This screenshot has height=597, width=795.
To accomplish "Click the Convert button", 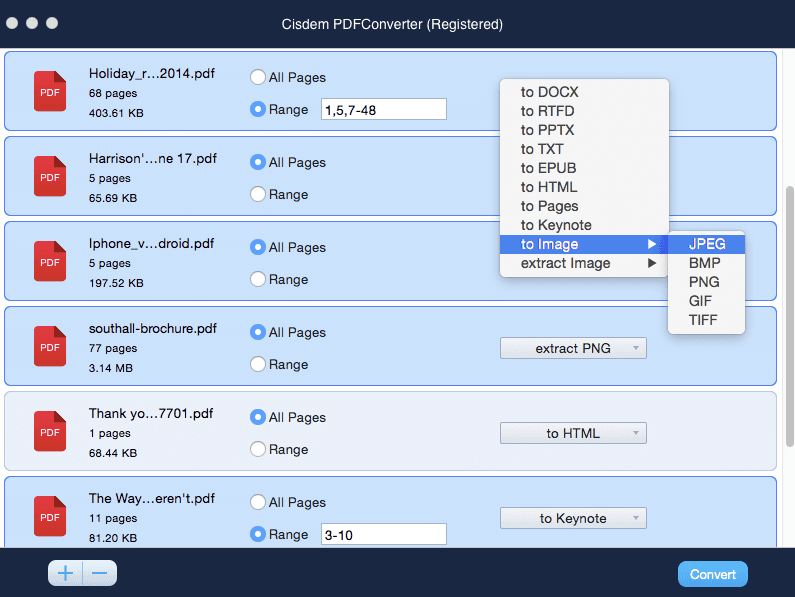I will [712, 574].
